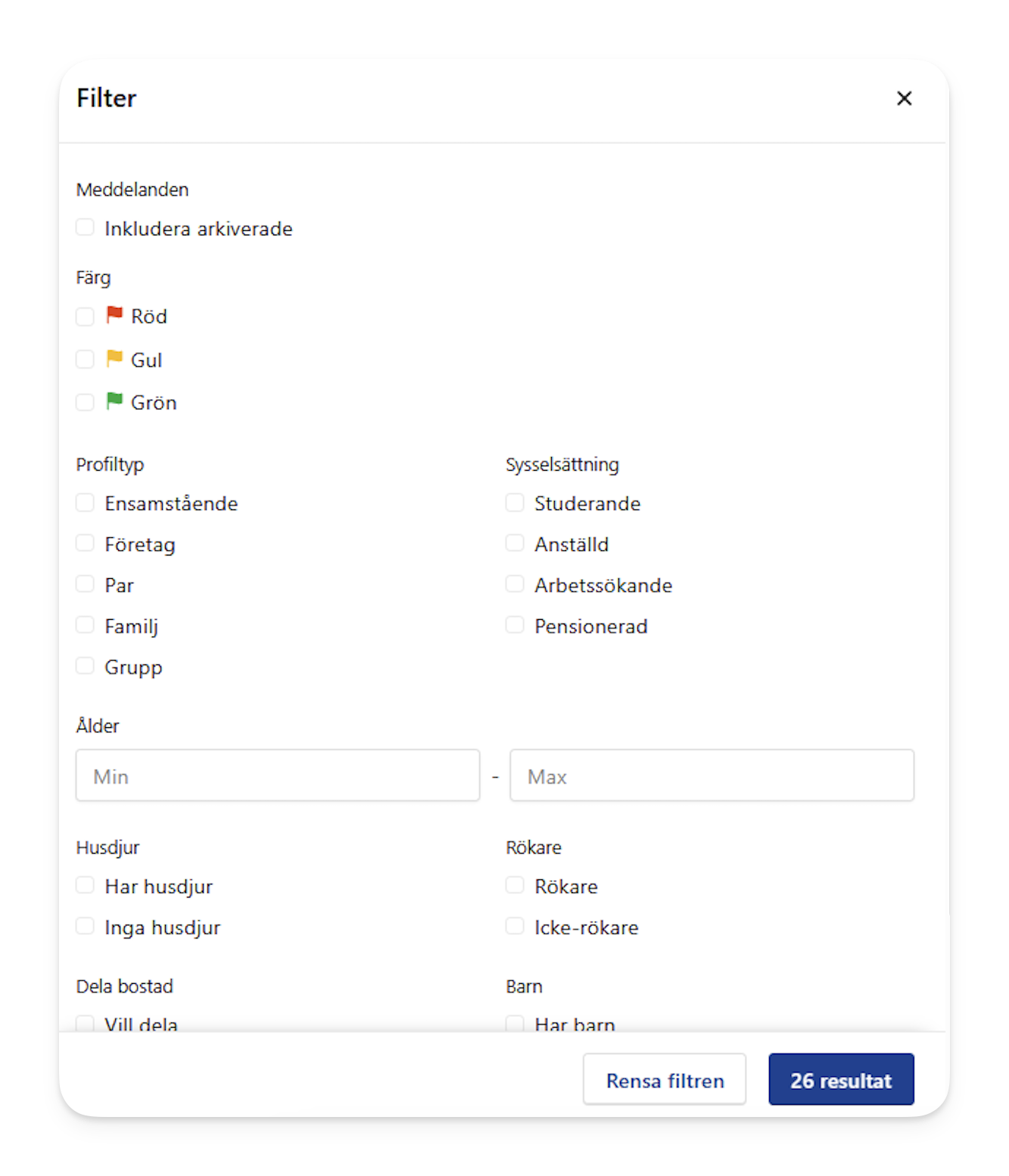This screenshot has height=1176, width=1009.
Task: Check the Pensionerad occupation
Action: click(515, 626)
